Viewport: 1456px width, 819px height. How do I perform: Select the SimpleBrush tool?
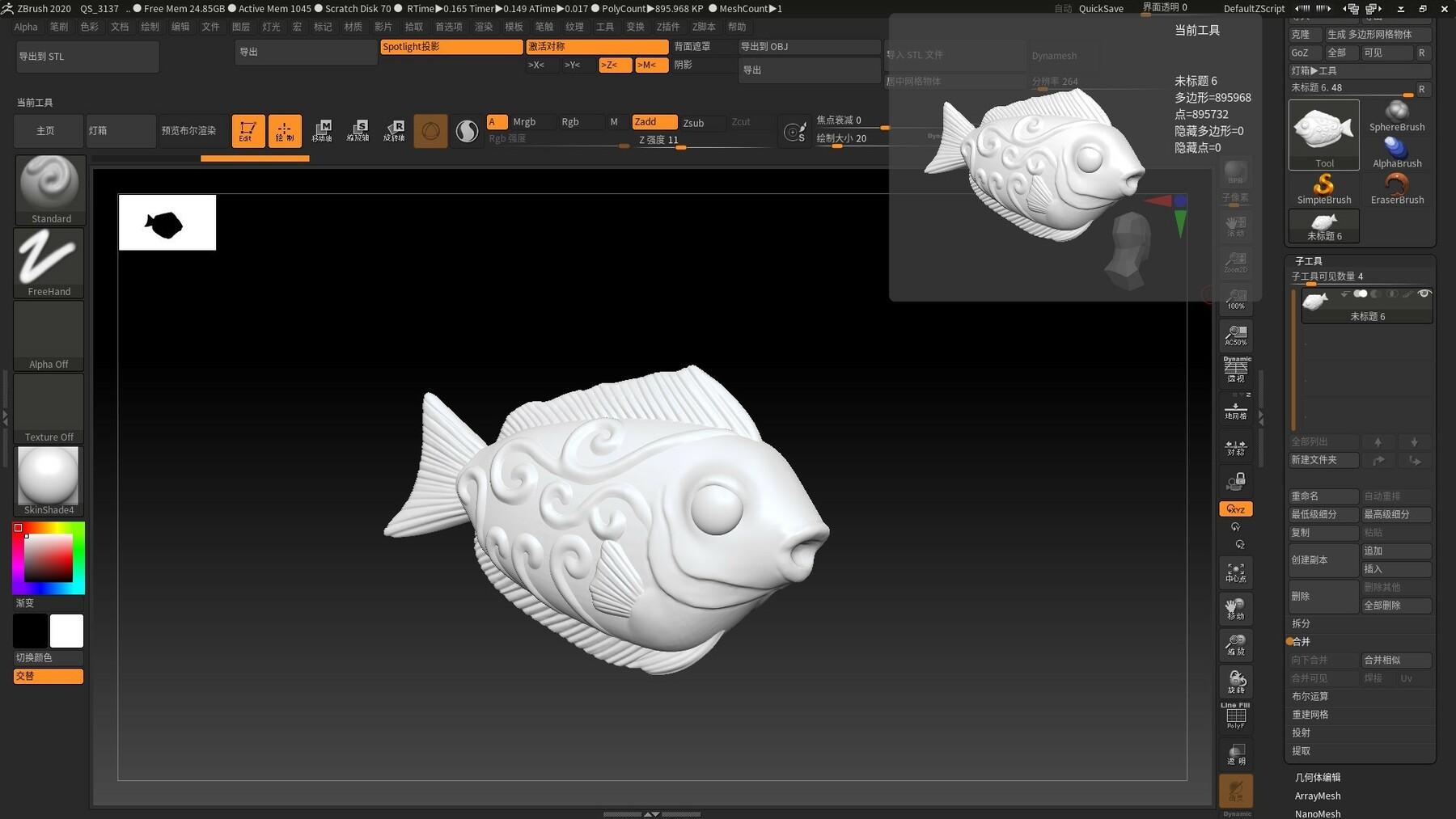[x=1323, y=187]
